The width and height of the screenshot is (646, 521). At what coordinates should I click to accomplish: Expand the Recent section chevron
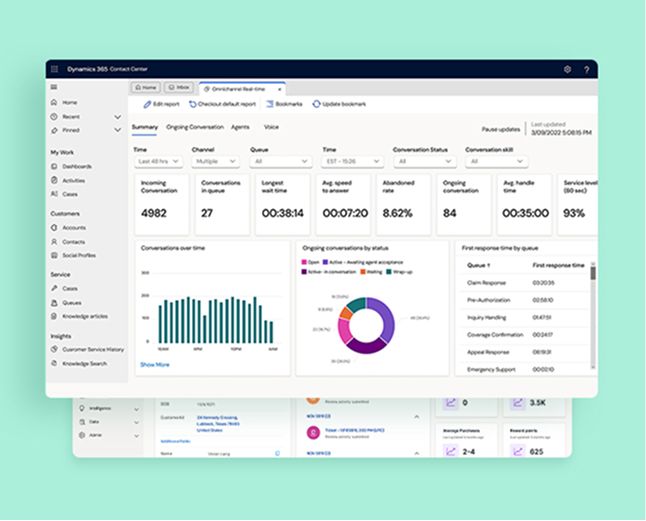click(117, 117)
